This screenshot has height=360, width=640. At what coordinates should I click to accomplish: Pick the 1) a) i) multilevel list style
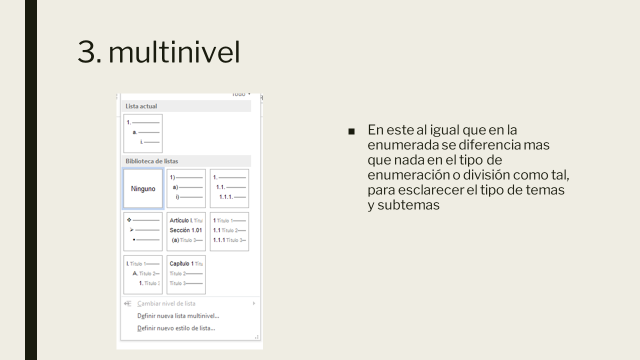(x=186, y=189)
